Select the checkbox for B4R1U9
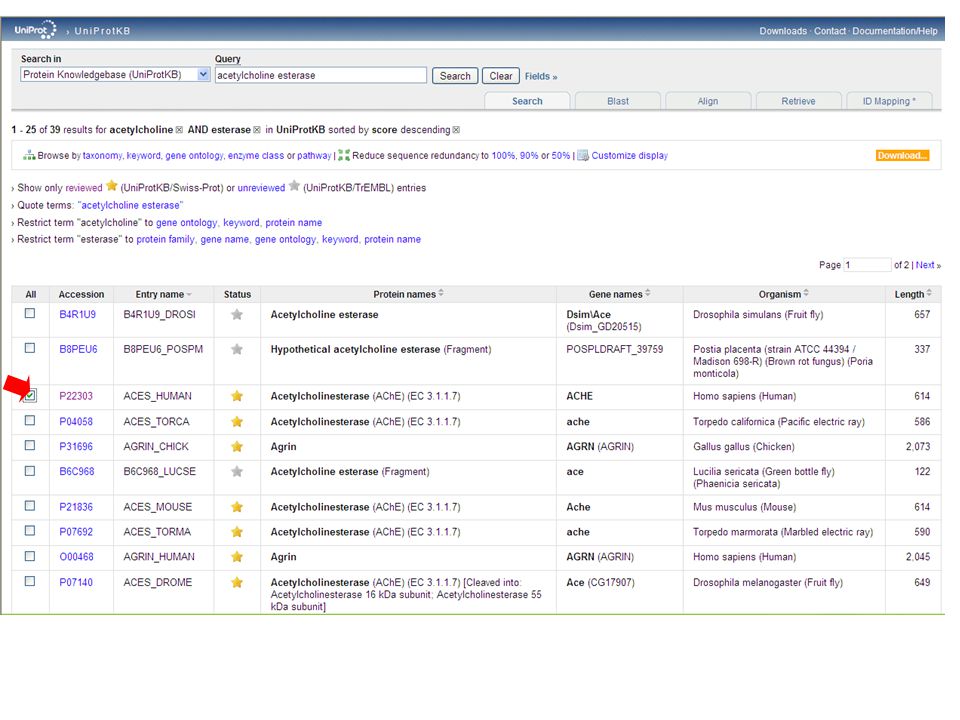This screenshot has height=720, width=960. pos(29,313)
